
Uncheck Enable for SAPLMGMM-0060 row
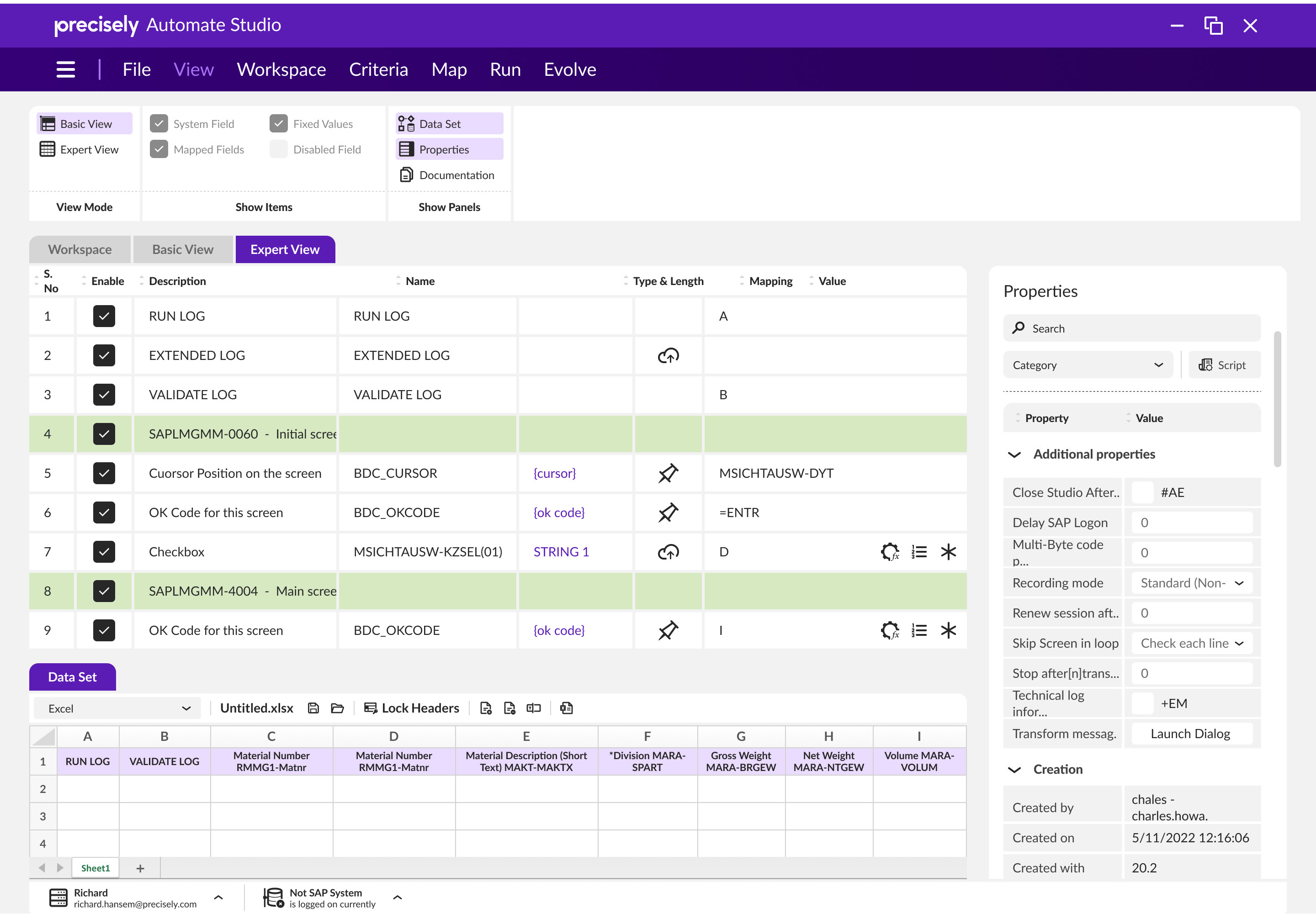click(104, 434)
